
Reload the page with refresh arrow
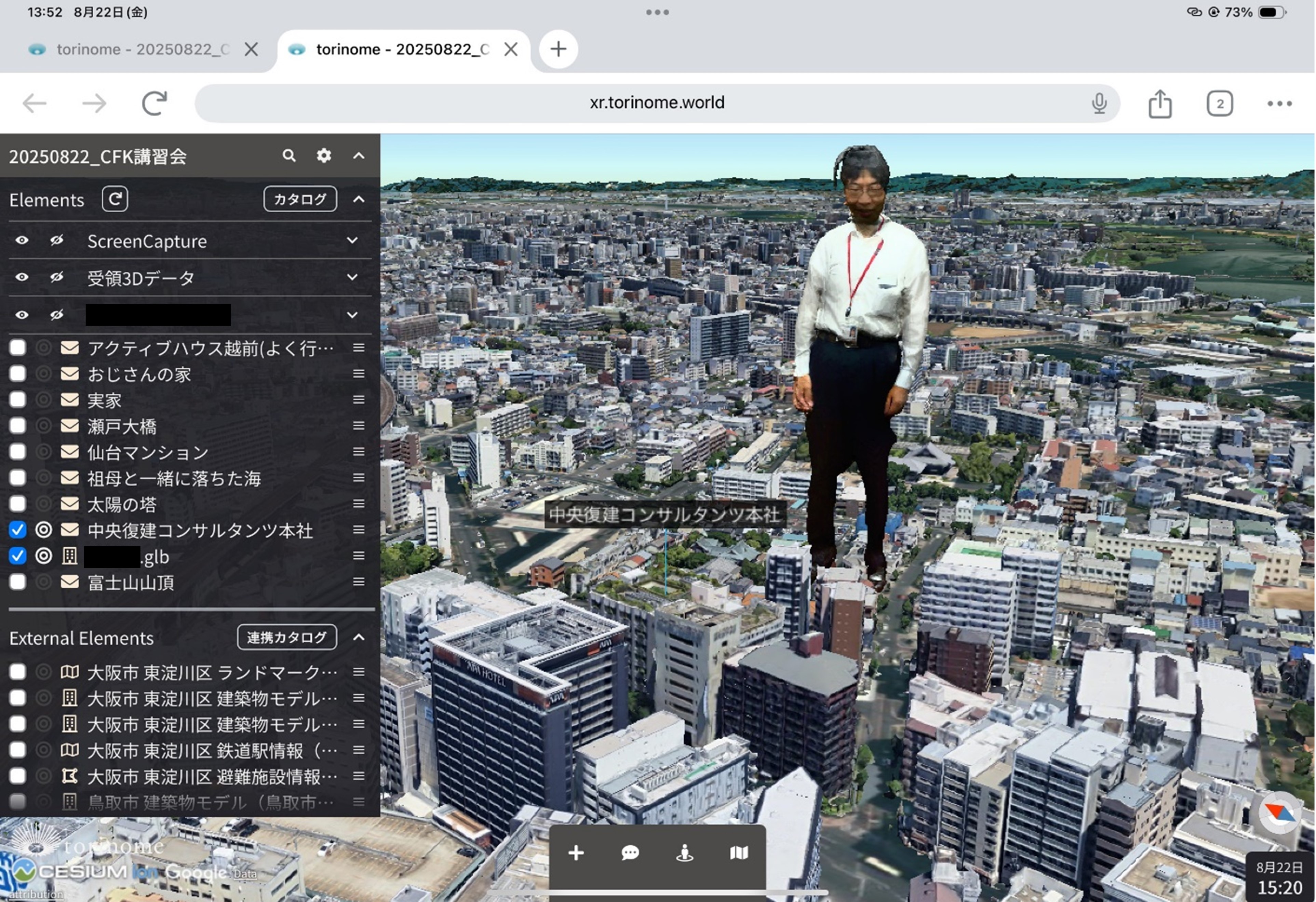[x=154, y=103]
